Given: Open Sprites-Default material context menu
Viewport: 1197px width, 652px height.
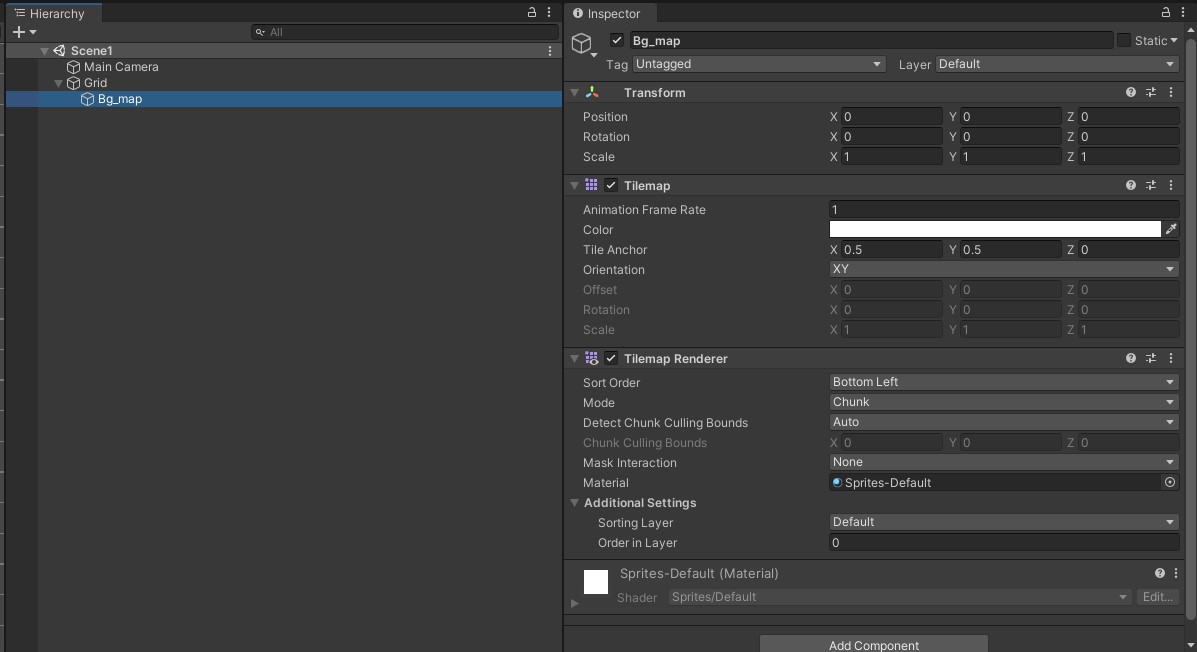Looking at the screenshot, I should pyautogui.click(x=1176, y=573).
